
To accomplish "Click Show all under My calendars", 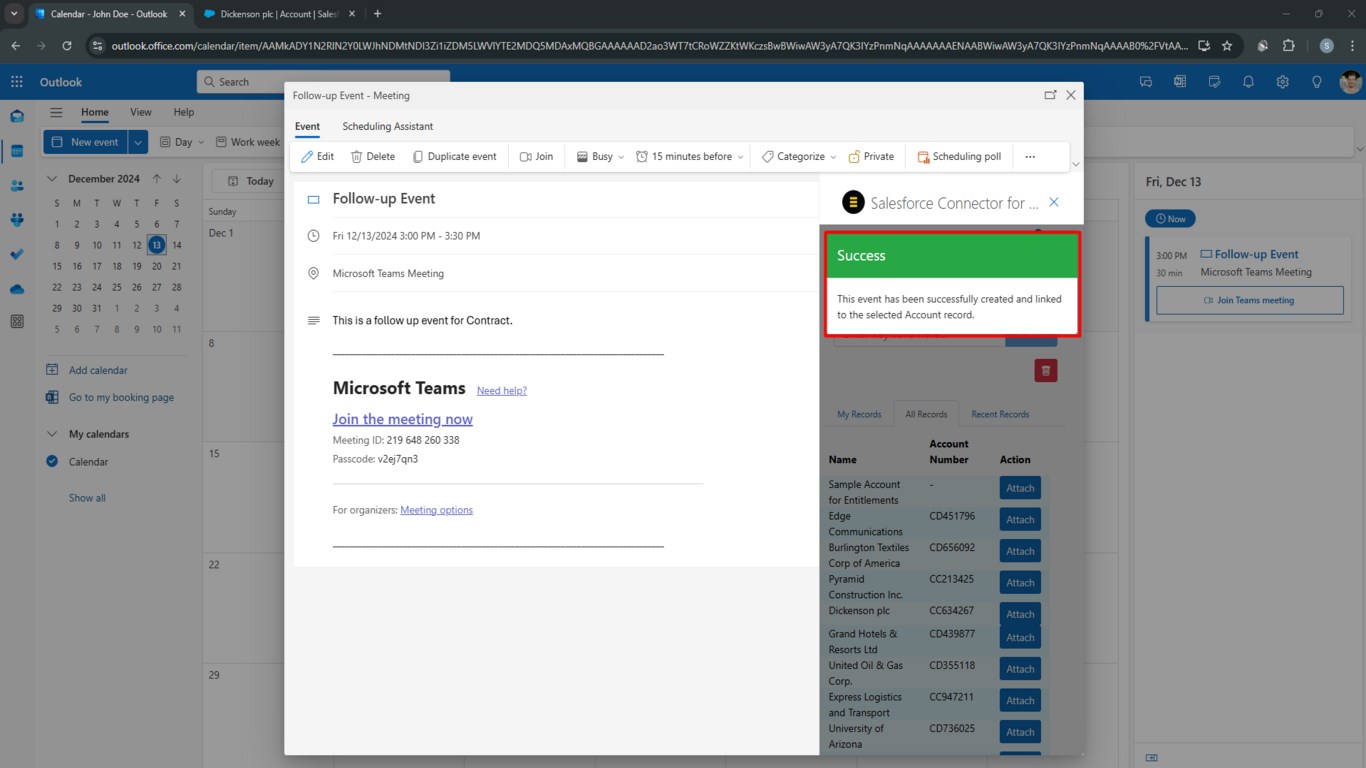I will (x=87, y=498).
